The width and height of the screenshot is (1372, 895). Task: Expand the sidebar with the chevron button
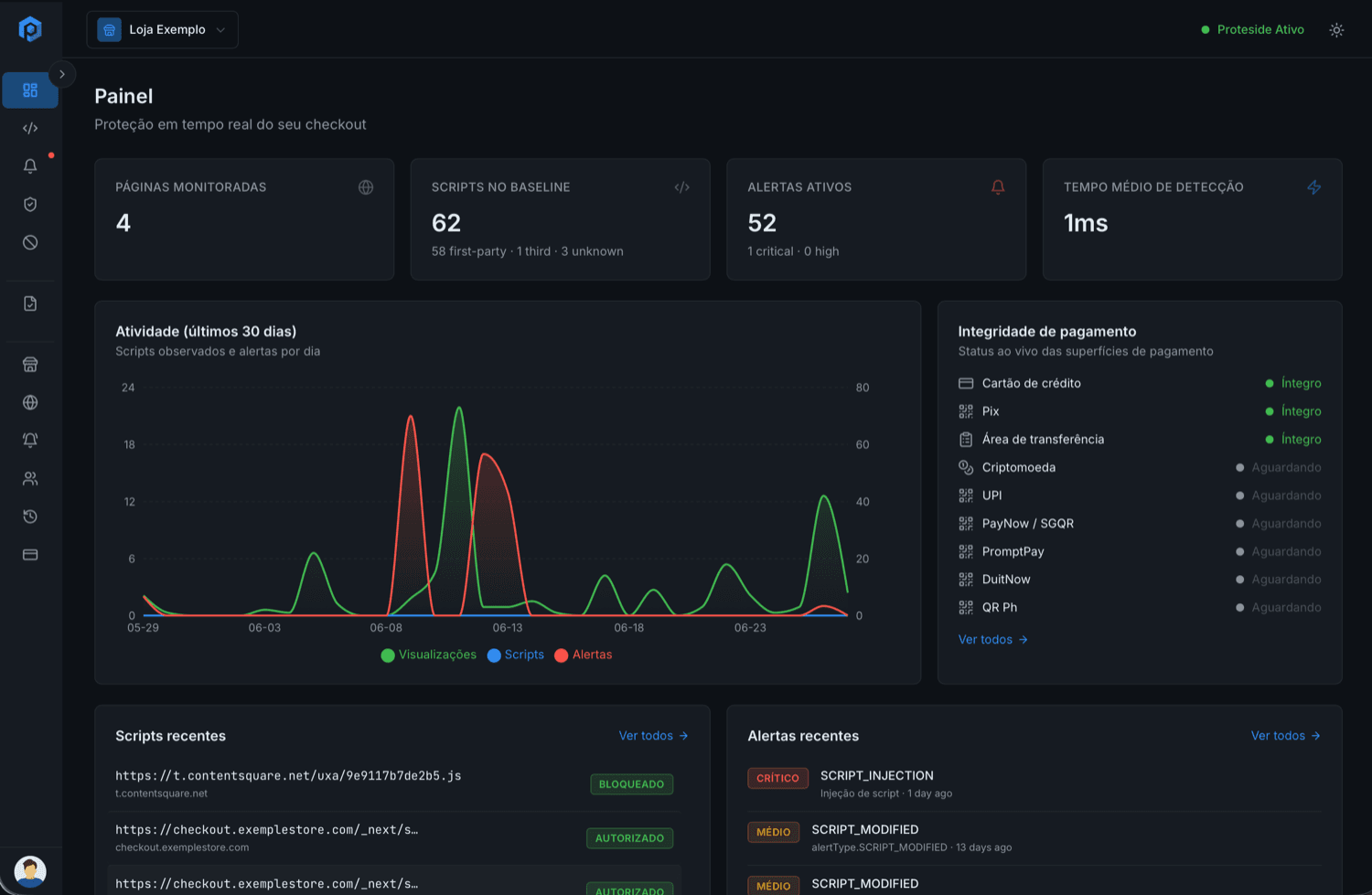61,74
